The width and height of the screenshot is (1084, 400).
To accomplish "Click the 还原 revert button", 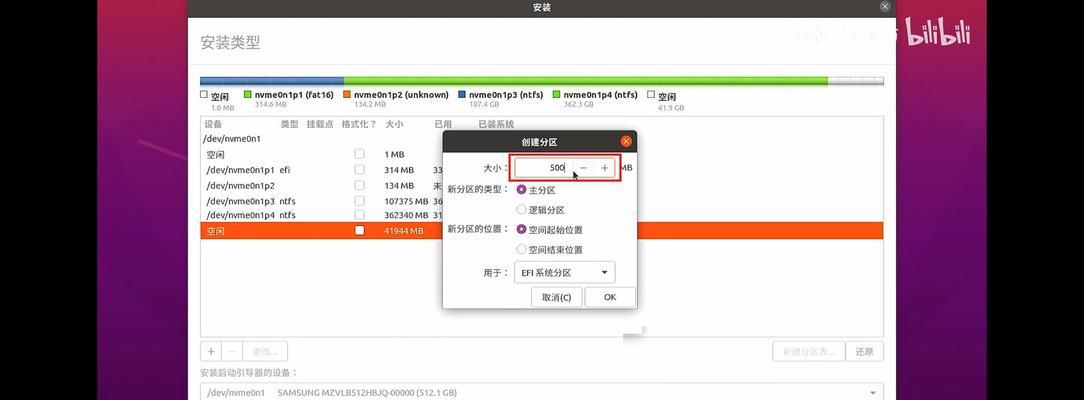I will [865, 351].
